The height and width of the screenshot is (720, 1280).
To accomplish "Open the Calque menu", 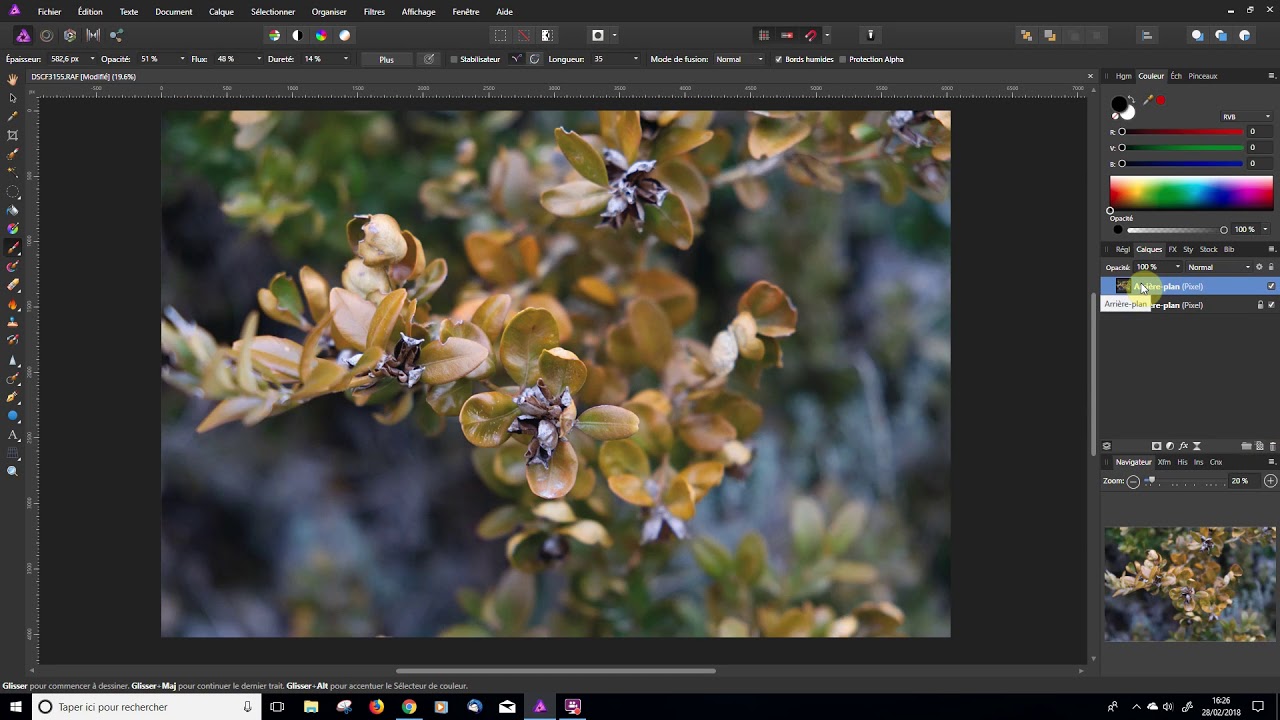I will [221, 12].
